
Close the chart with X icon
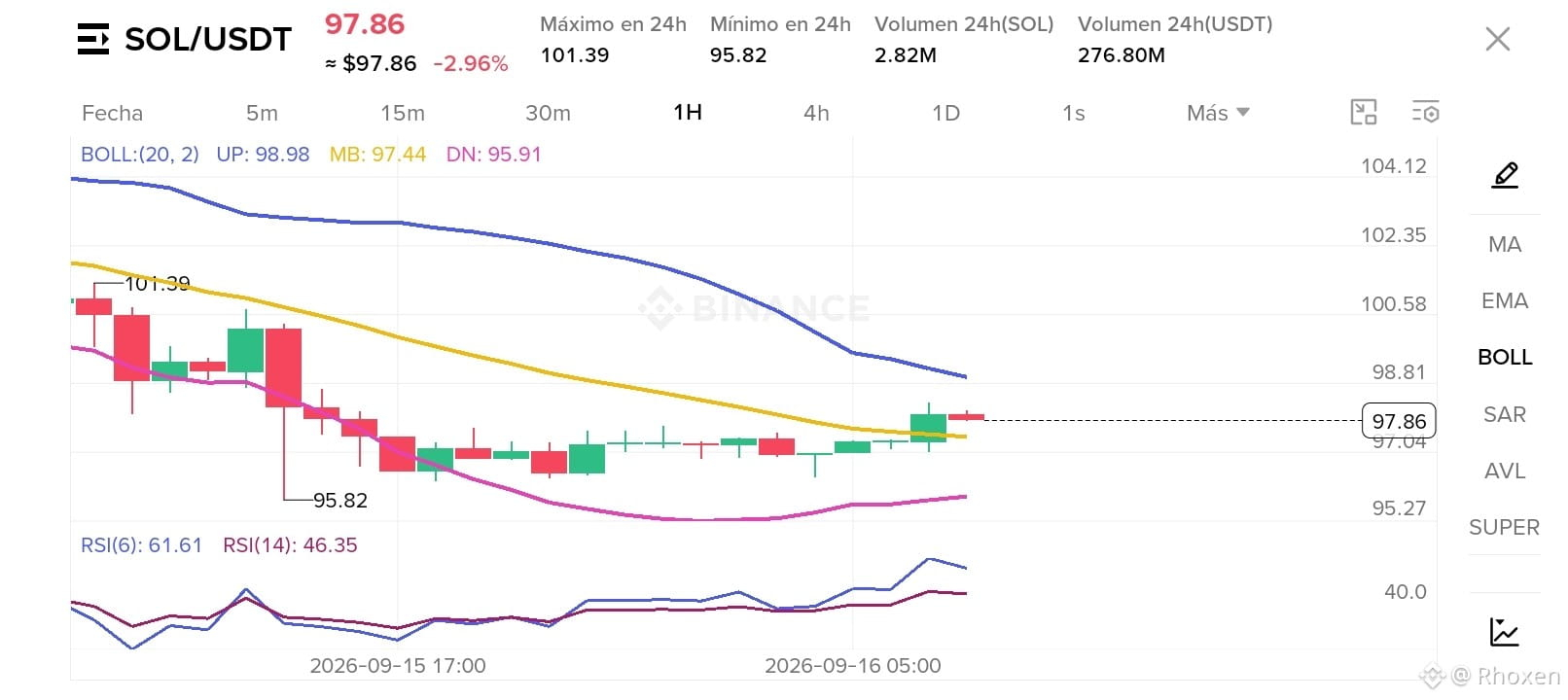point(1498,39)
